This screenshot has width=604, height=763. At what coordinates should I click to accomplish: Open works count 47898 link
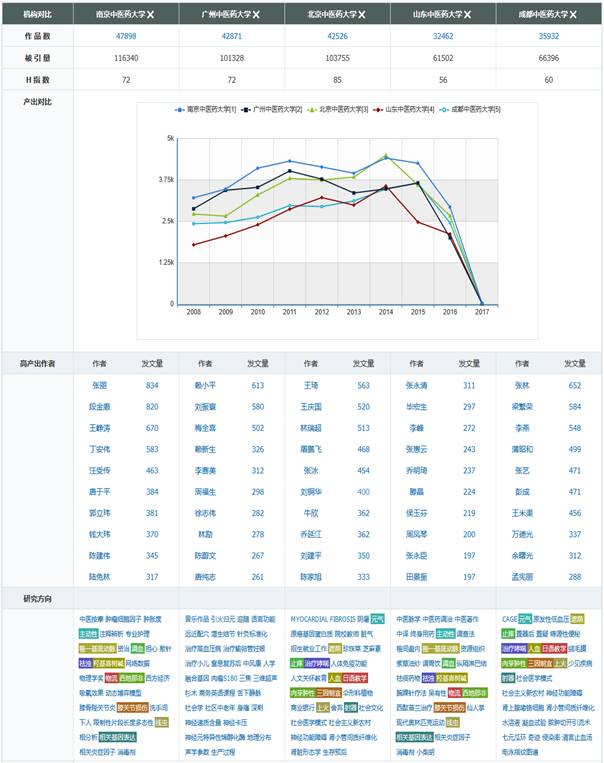[126, 35]
